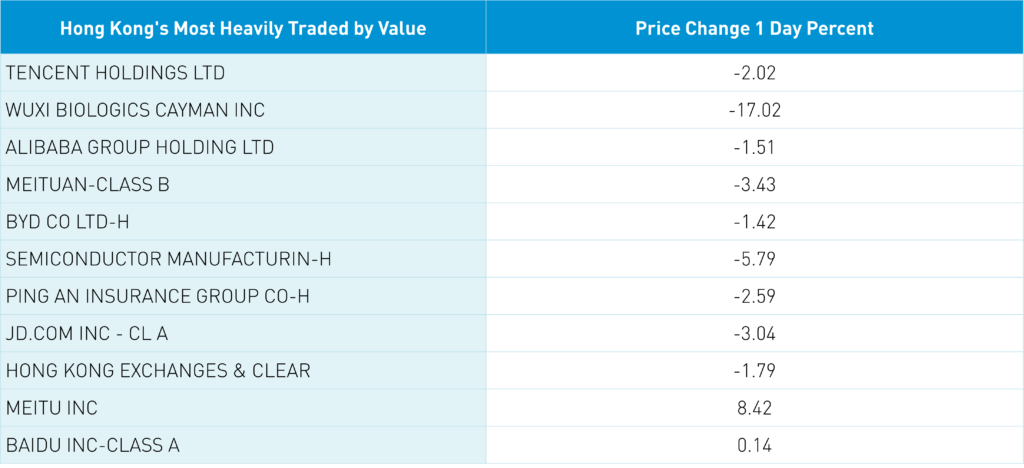Click the 8.42 price change value

click(x=754, y=408)
